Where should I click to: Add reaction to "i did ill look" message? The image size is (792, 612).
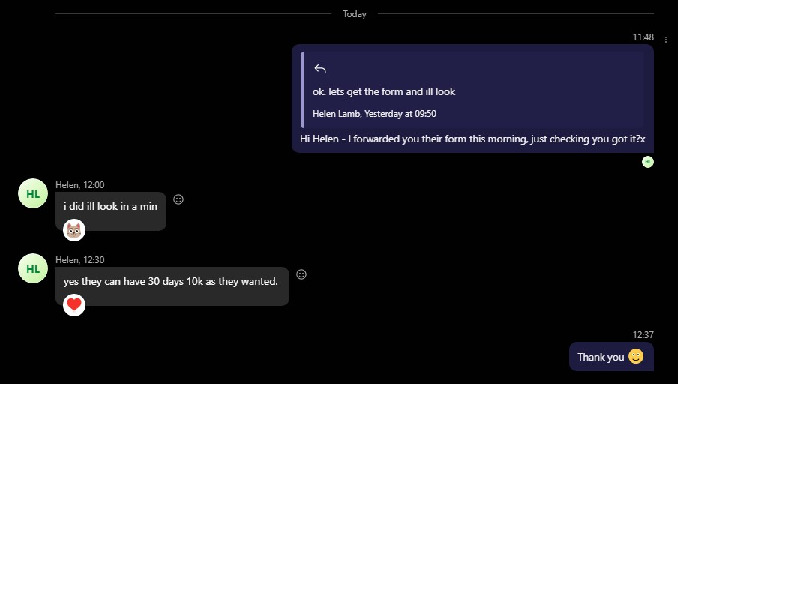point(179,200)
